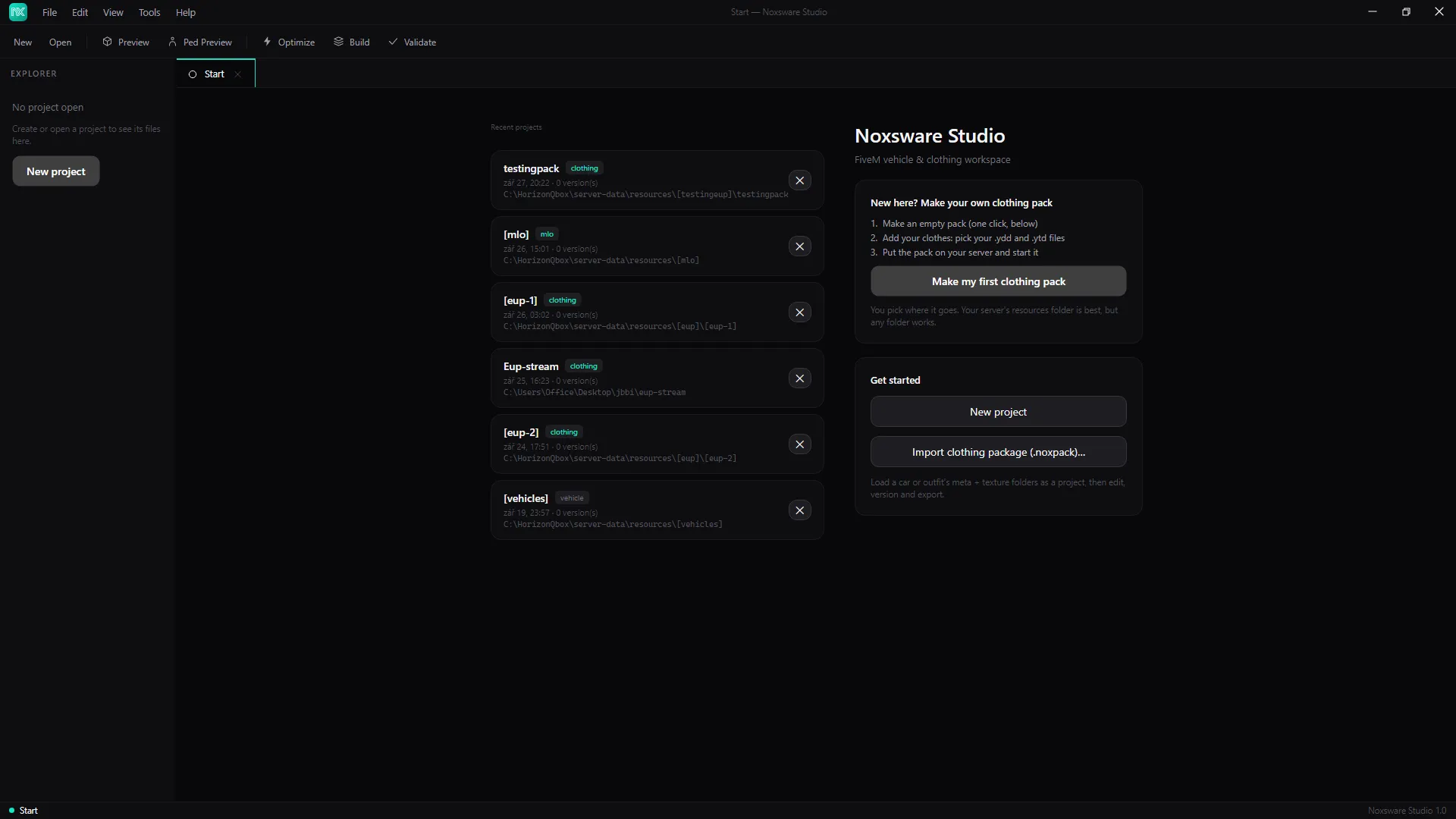Click the clothing tag on Eup-stream
The height and width of the screenshot is (819, 1456).
[x=583, y=366]
